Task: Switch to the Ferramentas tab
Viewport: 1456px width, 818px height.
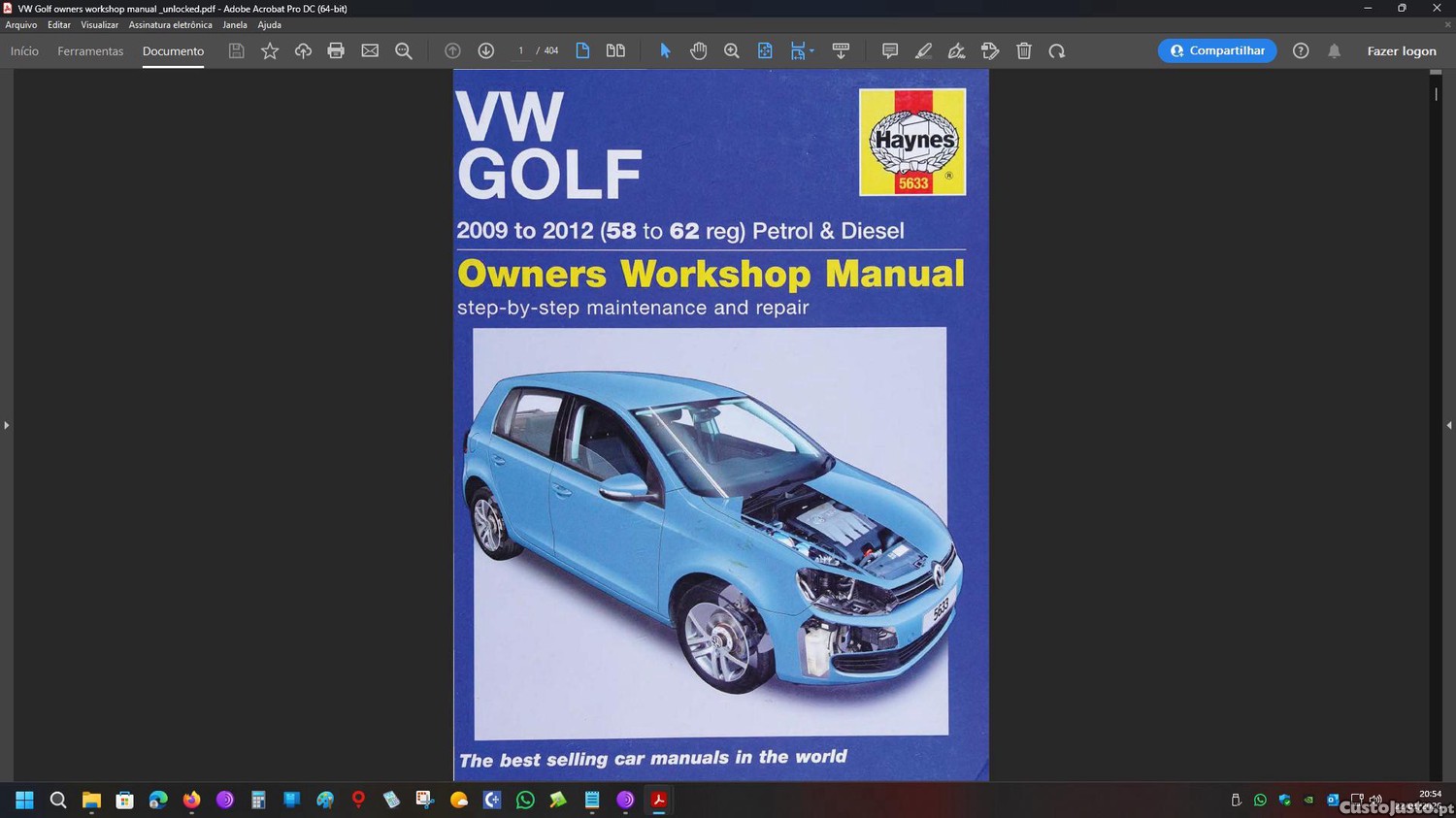Action: click(90, 51)
